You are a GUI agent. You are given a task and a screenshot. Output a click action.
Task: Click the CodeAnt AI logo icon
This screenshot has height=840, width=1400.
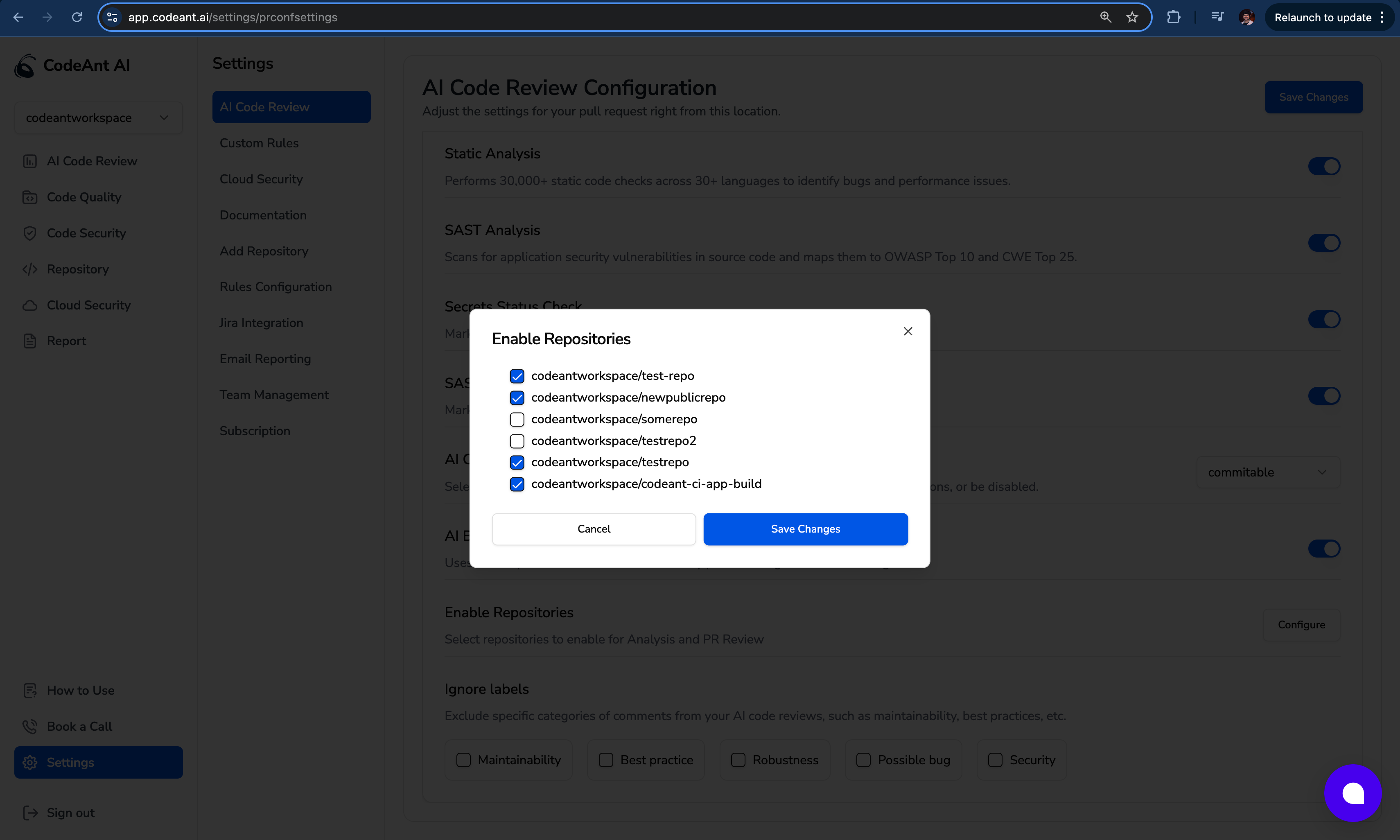(x=25, y=65)
